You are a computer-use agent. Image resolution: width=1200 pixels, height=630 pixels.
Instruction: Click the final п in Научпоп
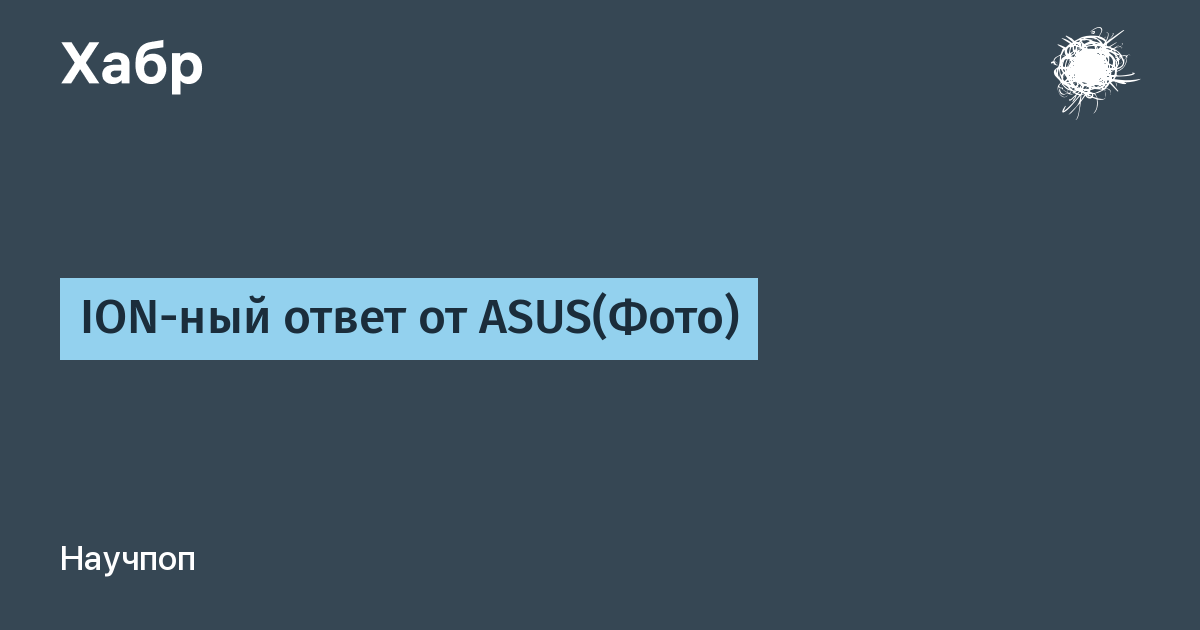click(186, 561)
